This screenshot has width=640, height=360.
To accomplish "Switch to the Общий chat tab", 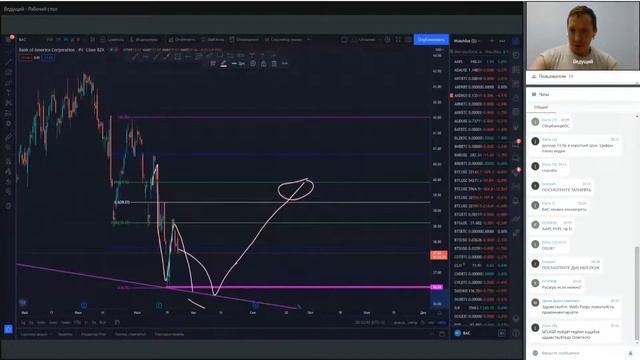I will 541,107.
